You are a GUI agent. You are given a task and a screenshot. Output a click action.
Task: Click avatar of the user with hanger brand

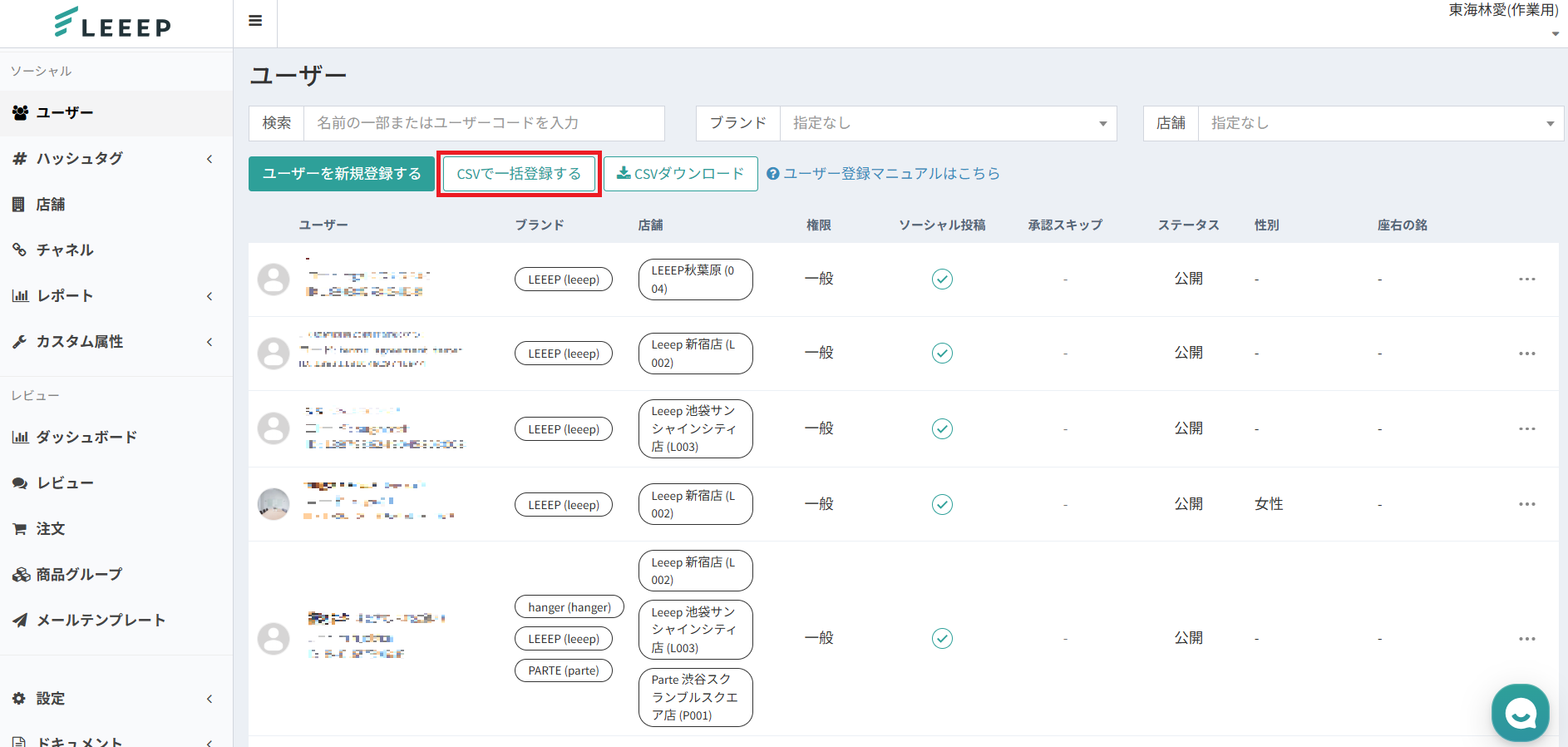pyautogui.click(x=274, y=639)
